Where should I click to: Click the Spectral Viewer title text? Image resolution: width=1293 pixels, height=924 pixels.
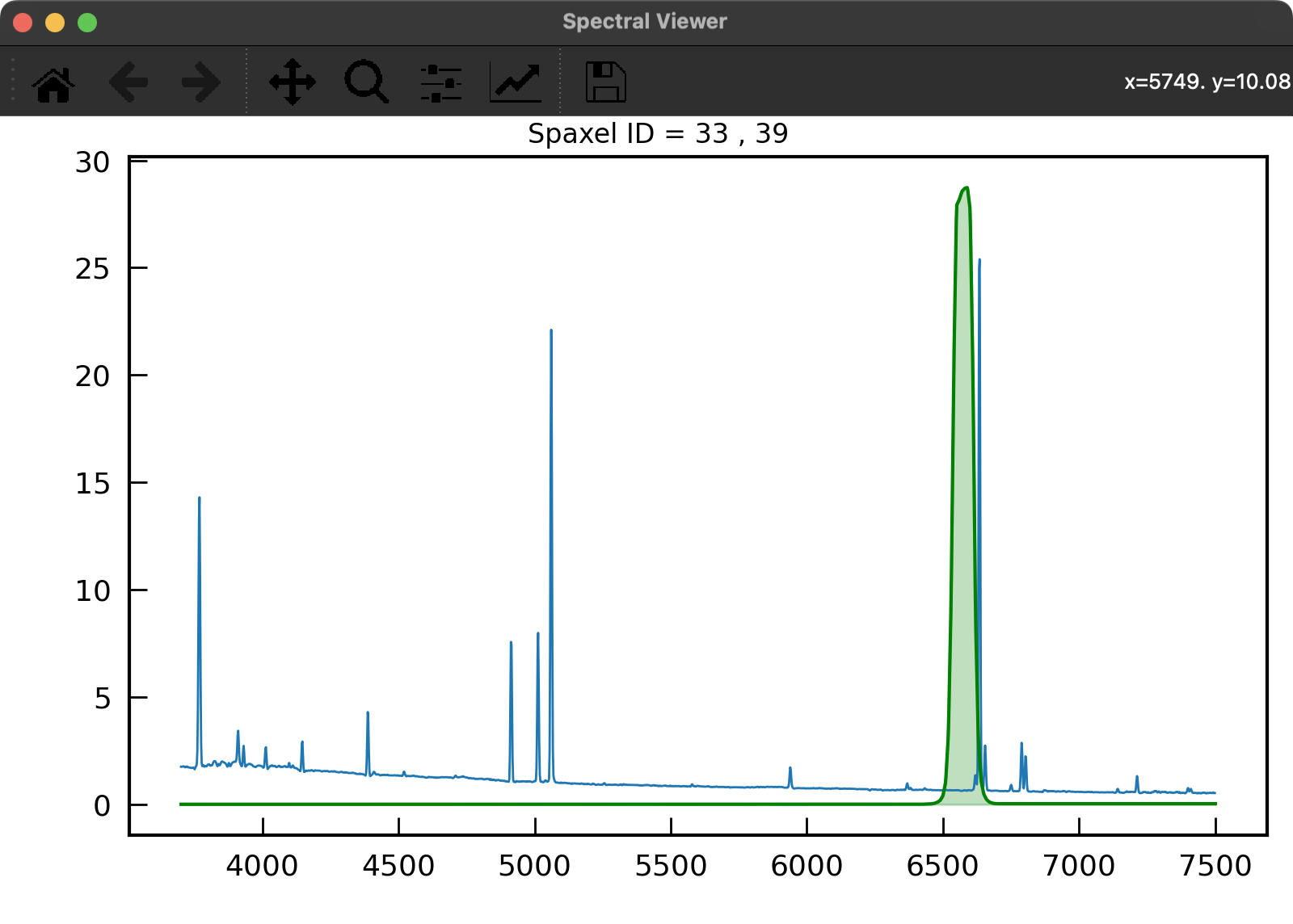coord(645,22)
